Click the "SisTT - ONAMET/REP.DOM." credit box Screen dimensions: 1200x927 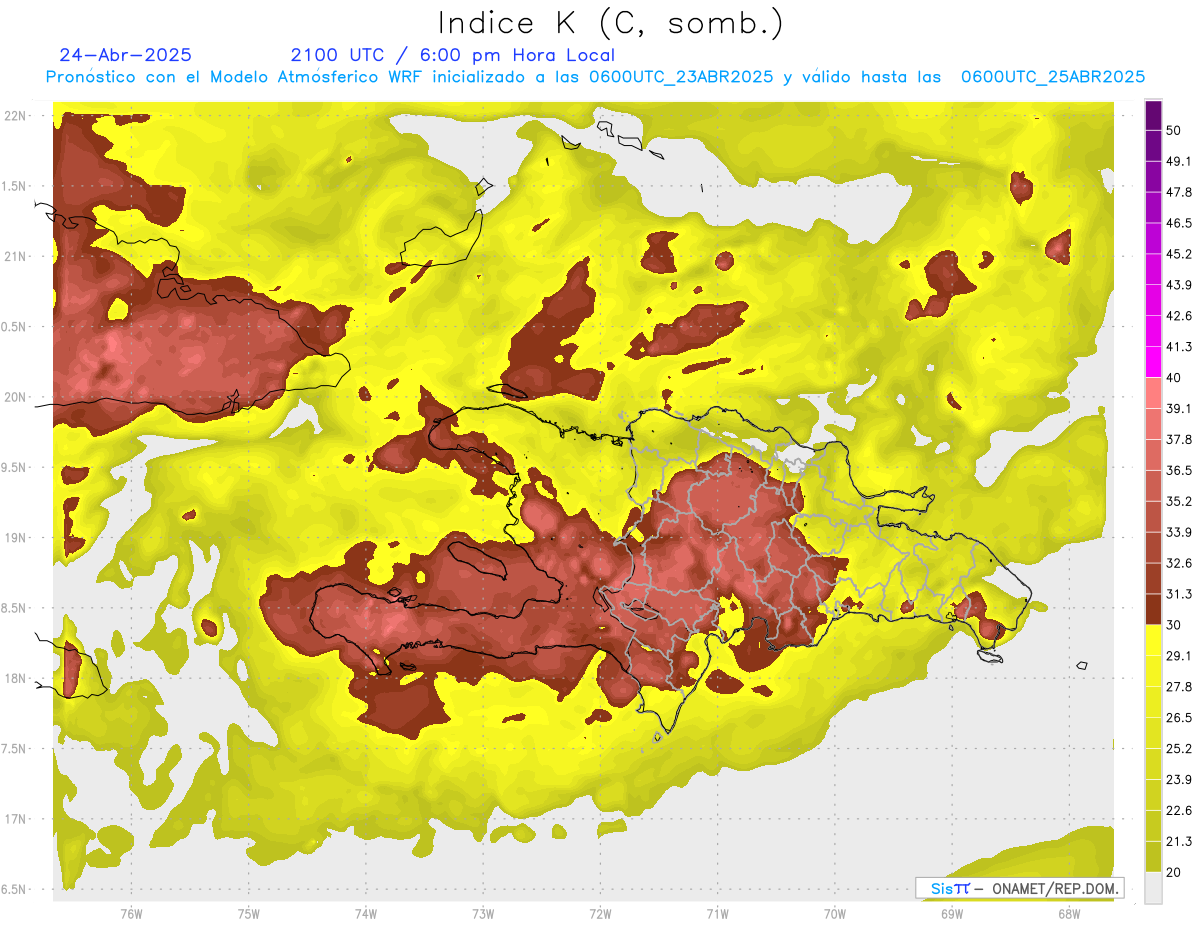(1020, 888)
